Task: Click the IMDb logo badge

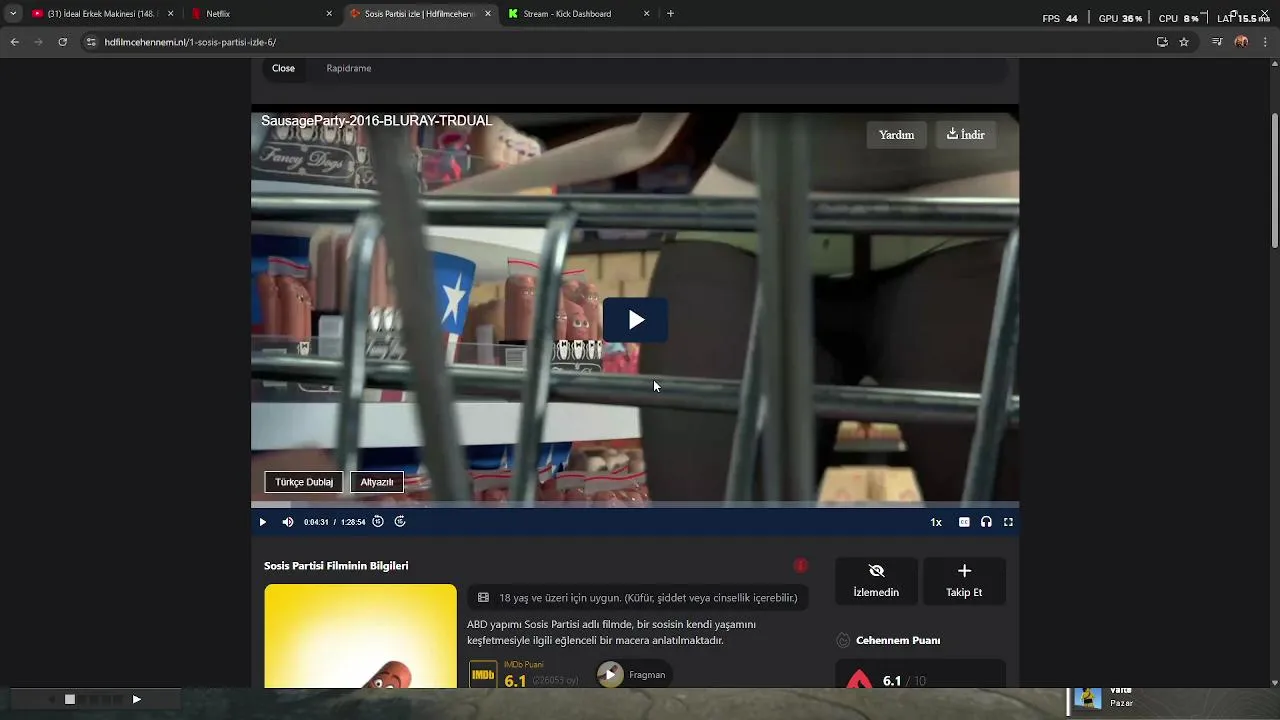Action: click(483, 675)
